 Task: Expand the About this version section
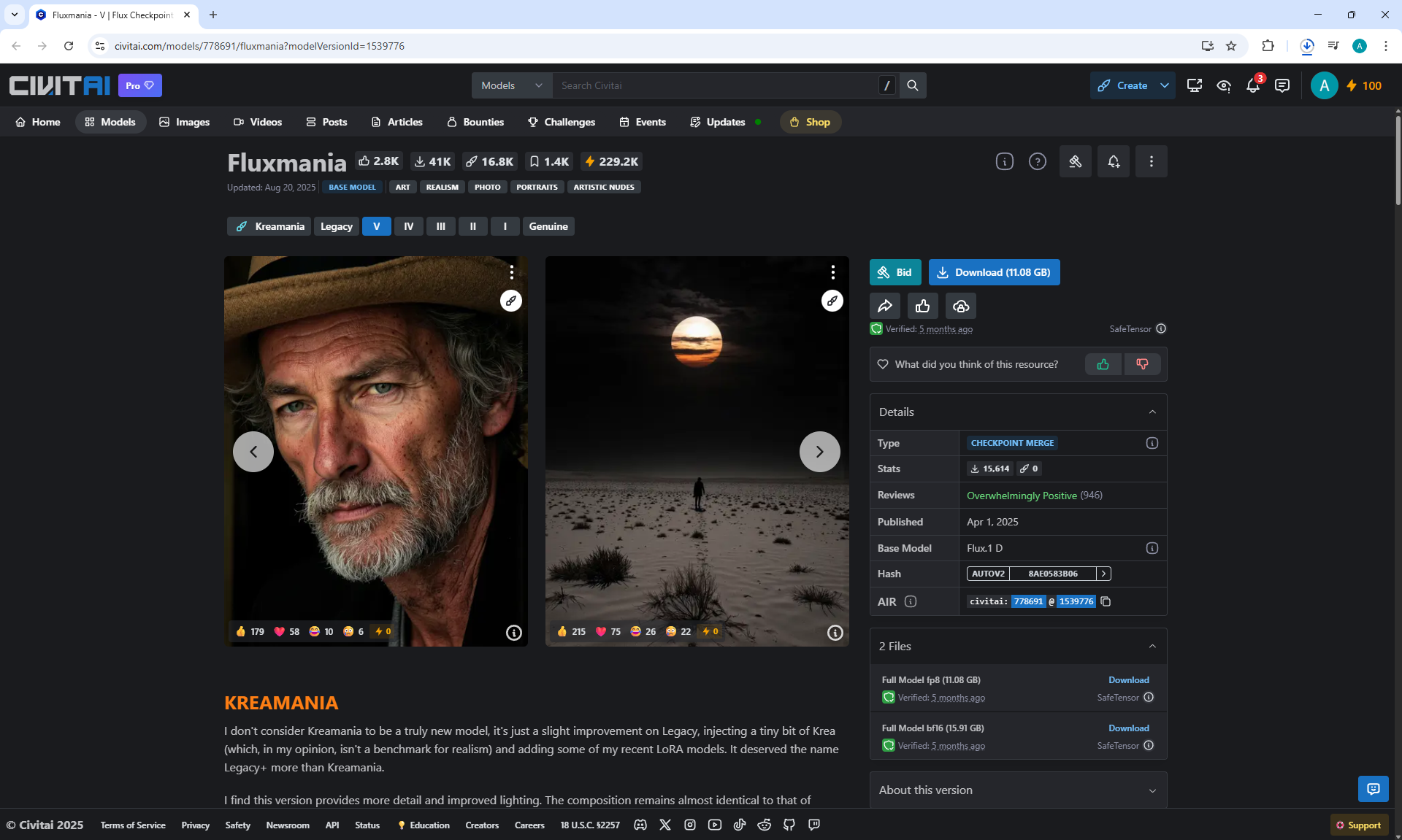click(1152, 790)
